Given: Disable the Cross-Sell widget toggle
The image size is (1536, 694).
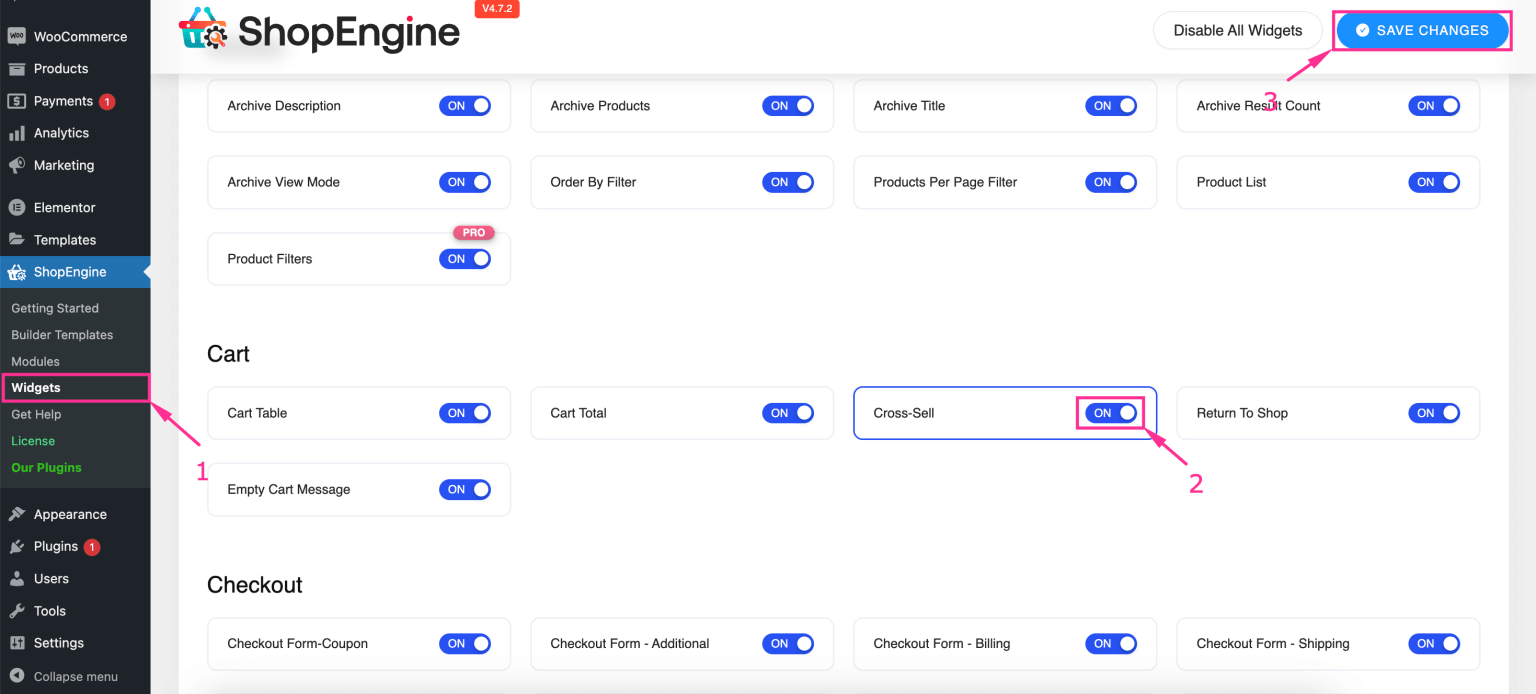Looking at the screenshot, I should point(1110,412).
